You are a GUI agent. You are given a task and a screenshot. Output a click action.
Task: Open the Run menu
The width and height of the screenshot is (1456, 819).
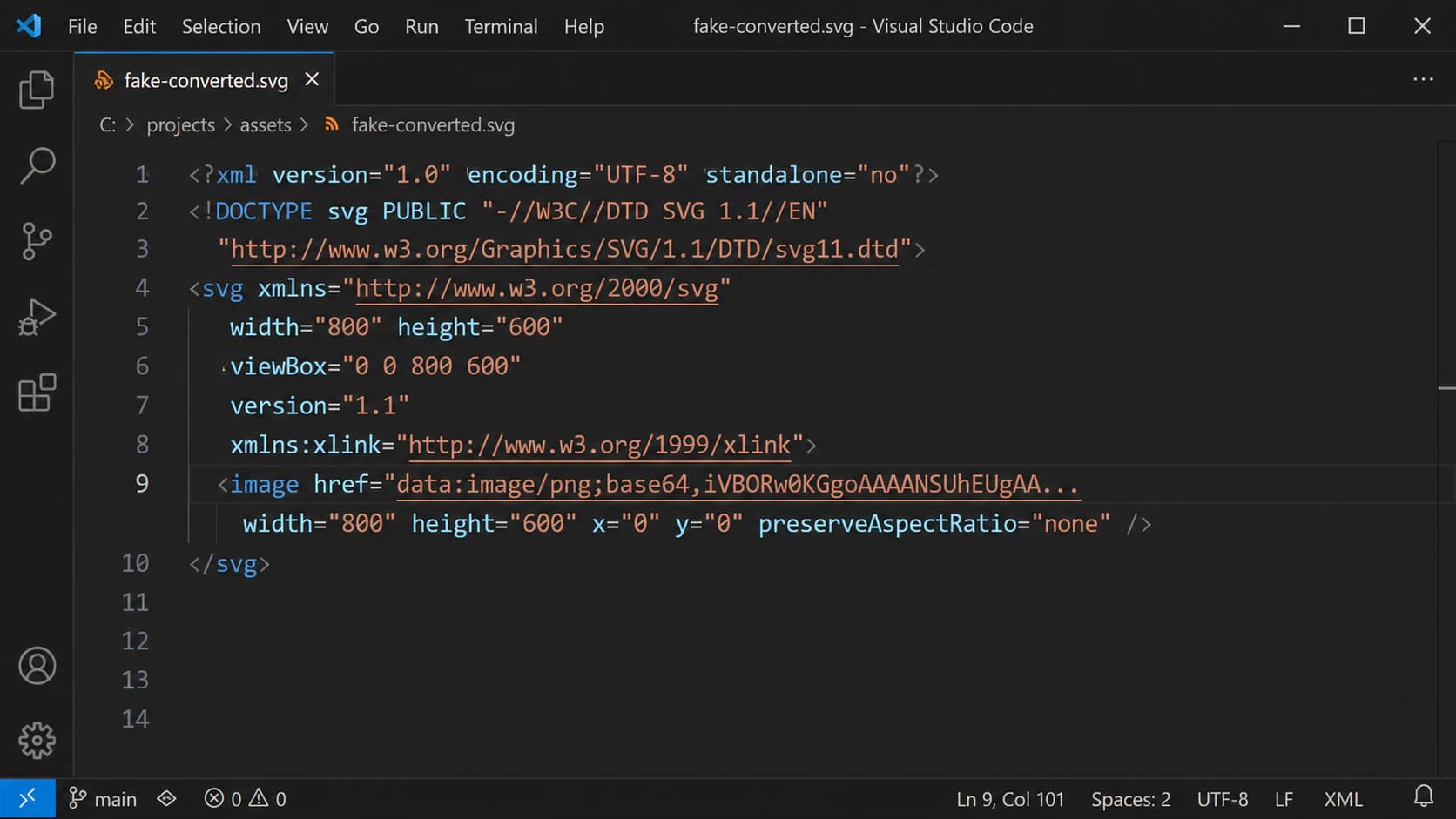point(421,27)
